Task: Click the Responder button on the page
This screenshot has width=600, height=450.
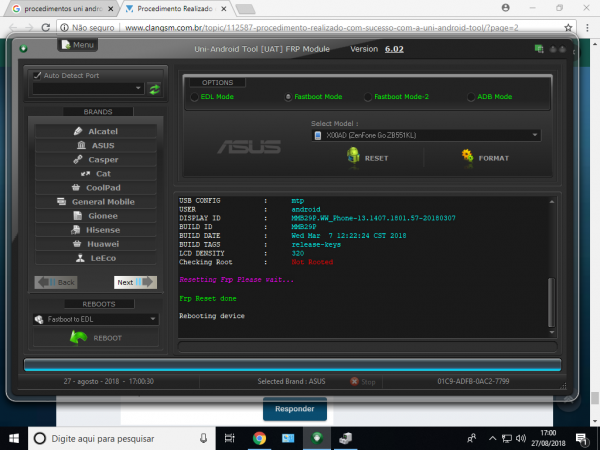Action: click(295, 409)
